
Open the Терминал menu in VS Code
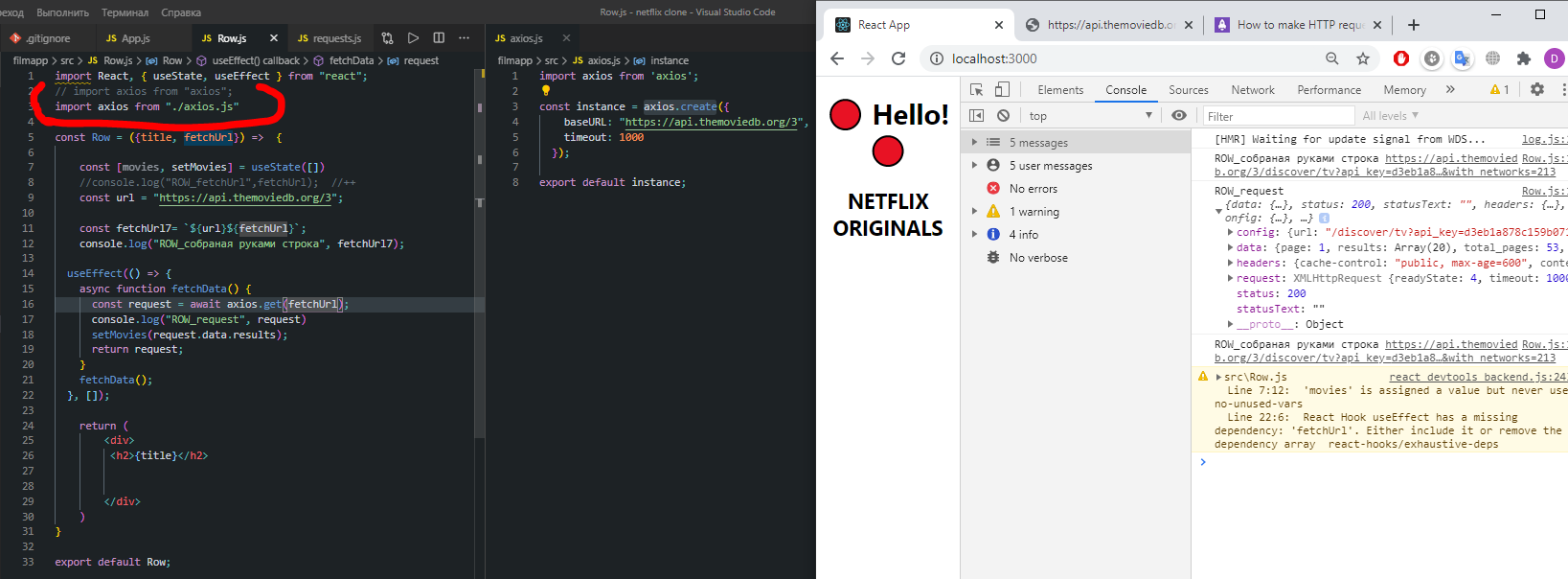point(125,12)
